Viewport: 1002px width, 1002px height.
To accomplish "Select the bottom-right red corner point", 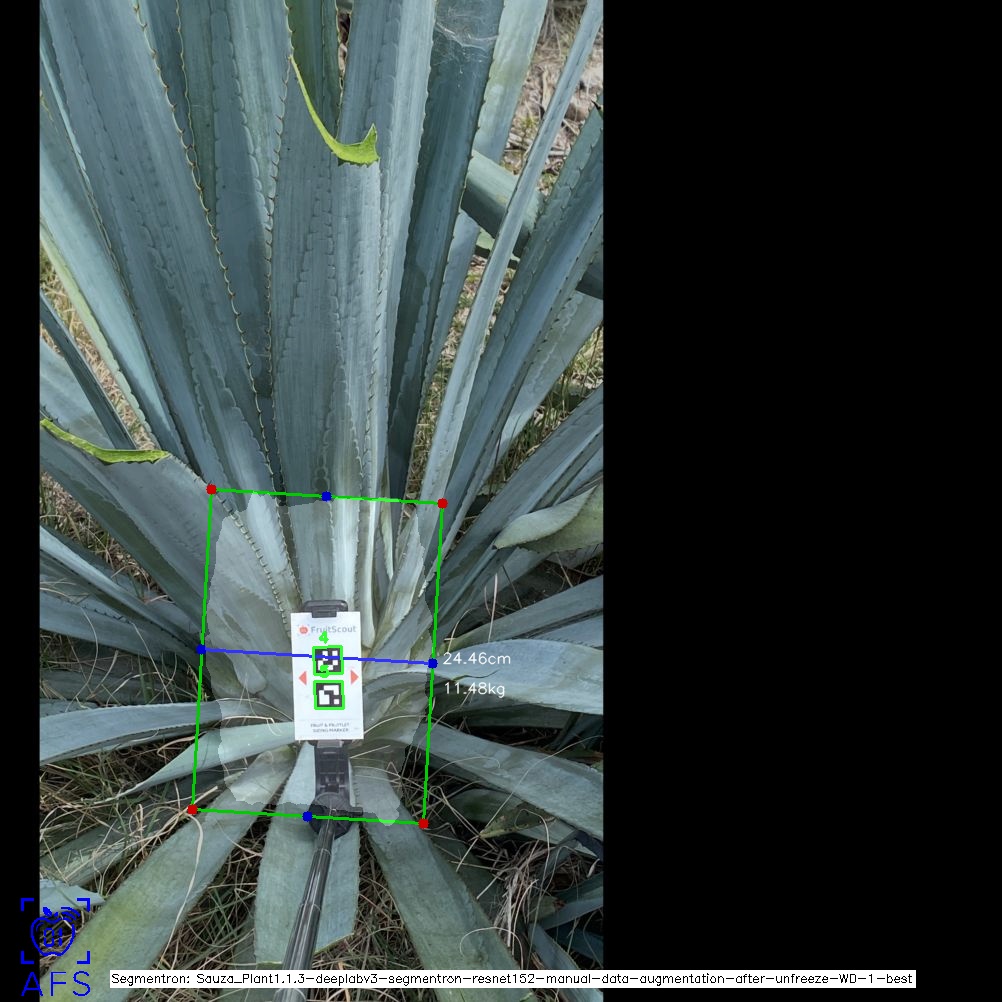I will [x=423, y=824].
